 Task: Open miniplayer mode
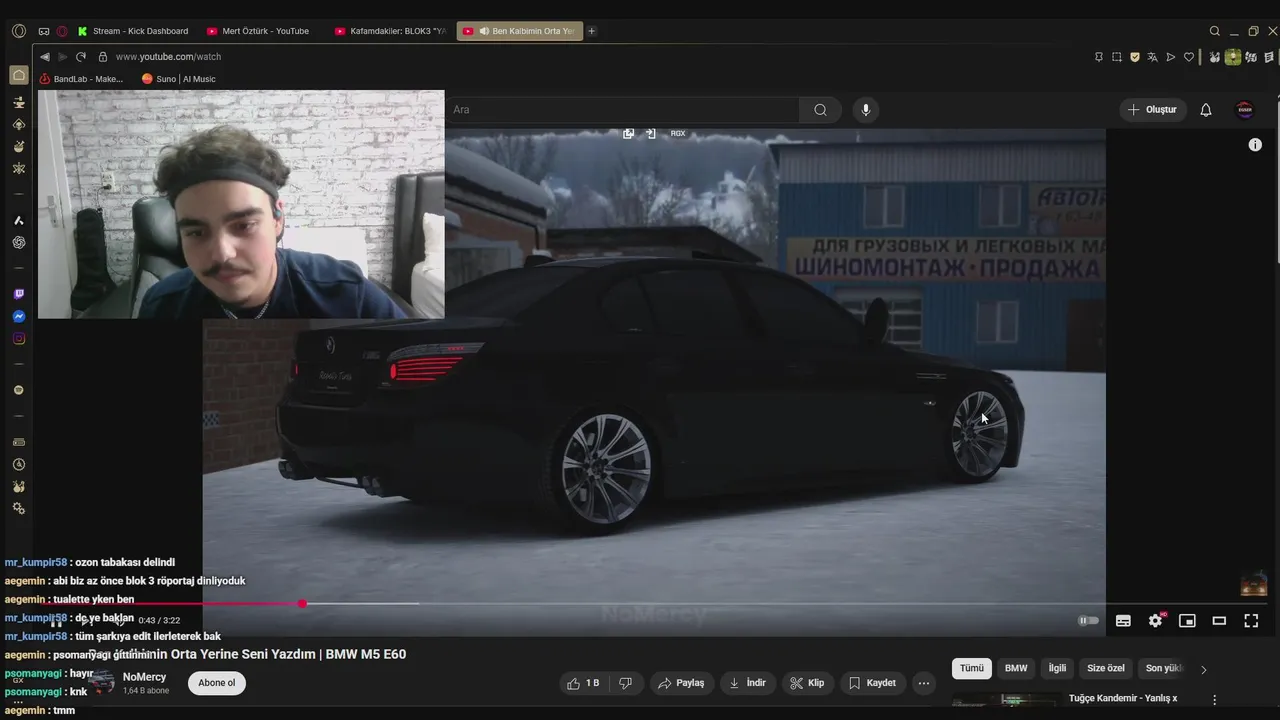pyautogui.click(x=1187, y=621)
